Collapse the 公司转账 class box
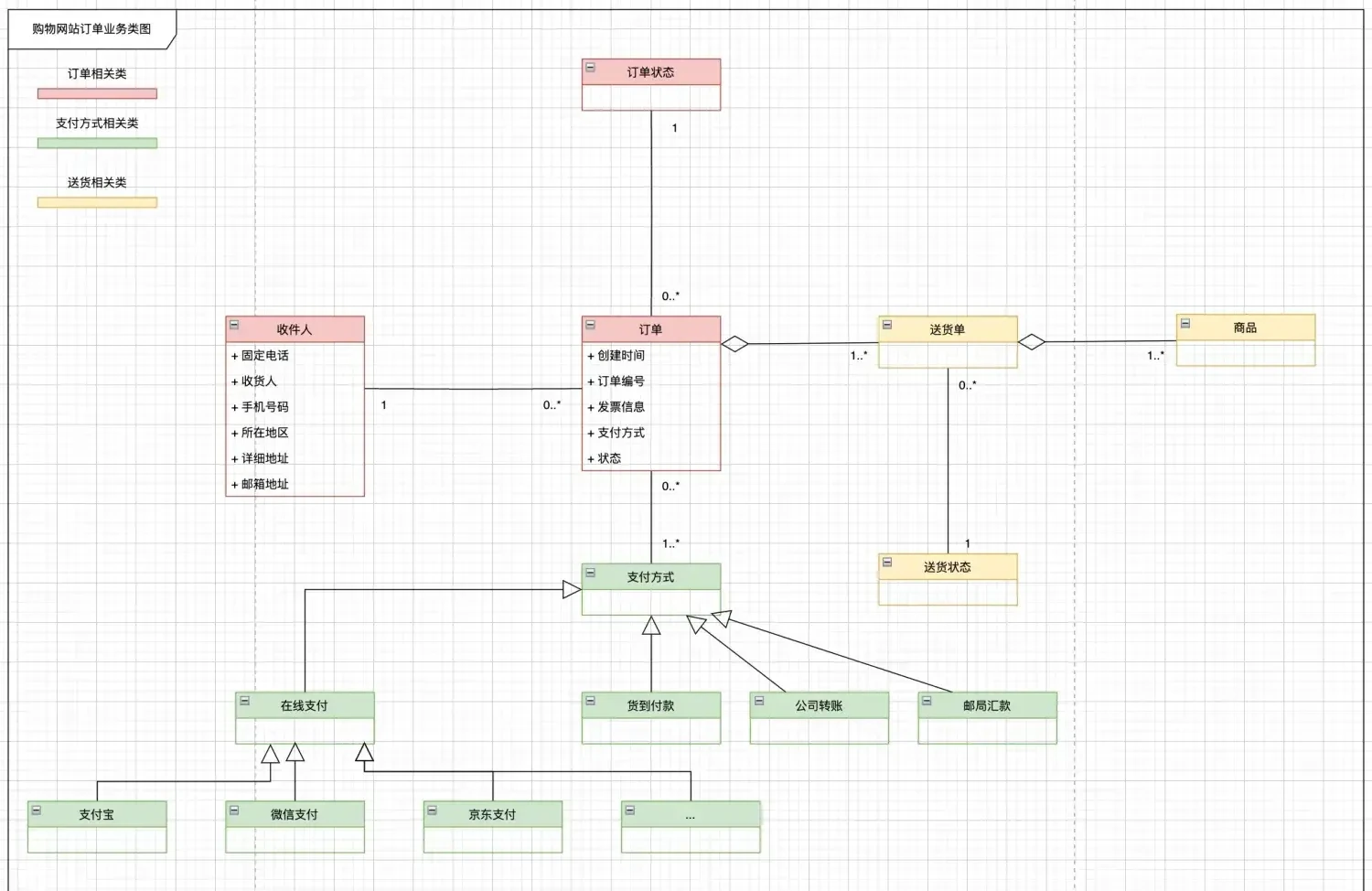Image resolution: width=1372 pixels, height=891 pixels. click(758, 701)
